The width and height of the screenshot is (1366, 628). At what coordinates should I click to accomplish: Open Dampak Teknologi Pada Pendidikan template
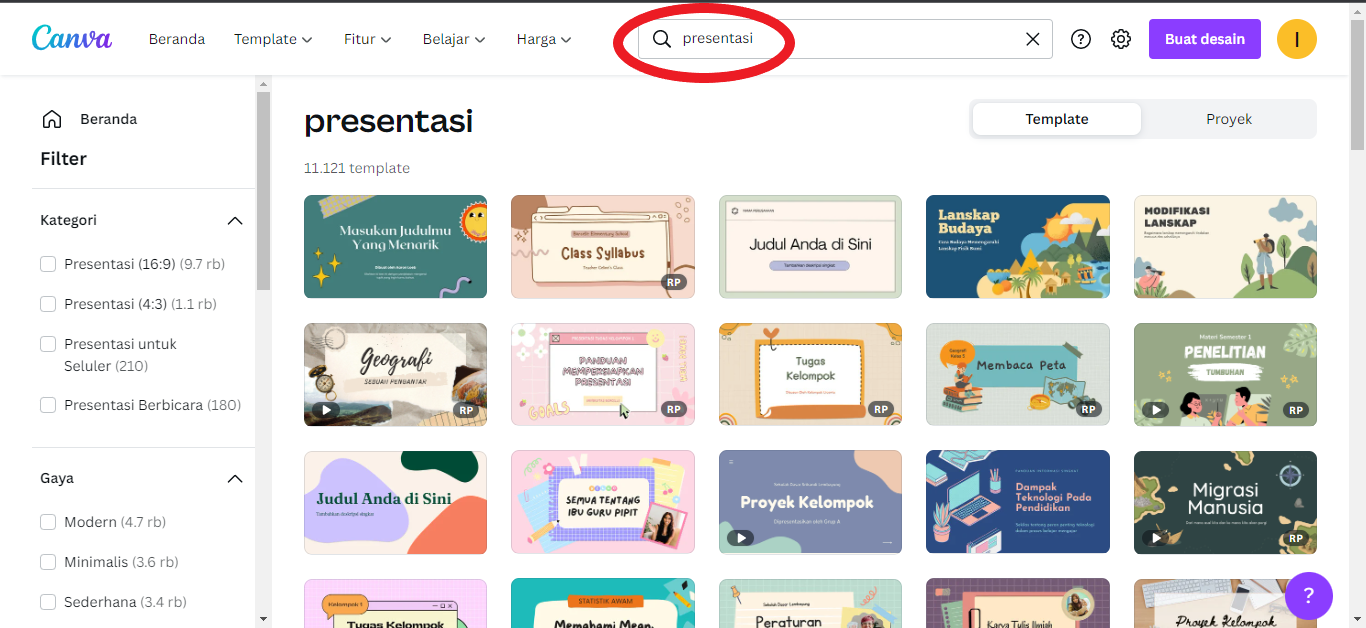[x=1018, y=502]
